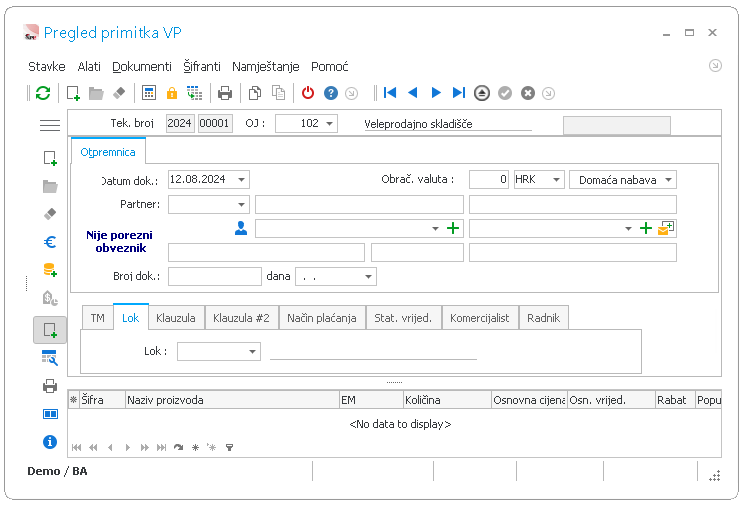Go to next record blue arrow

(x=436, y=93)
